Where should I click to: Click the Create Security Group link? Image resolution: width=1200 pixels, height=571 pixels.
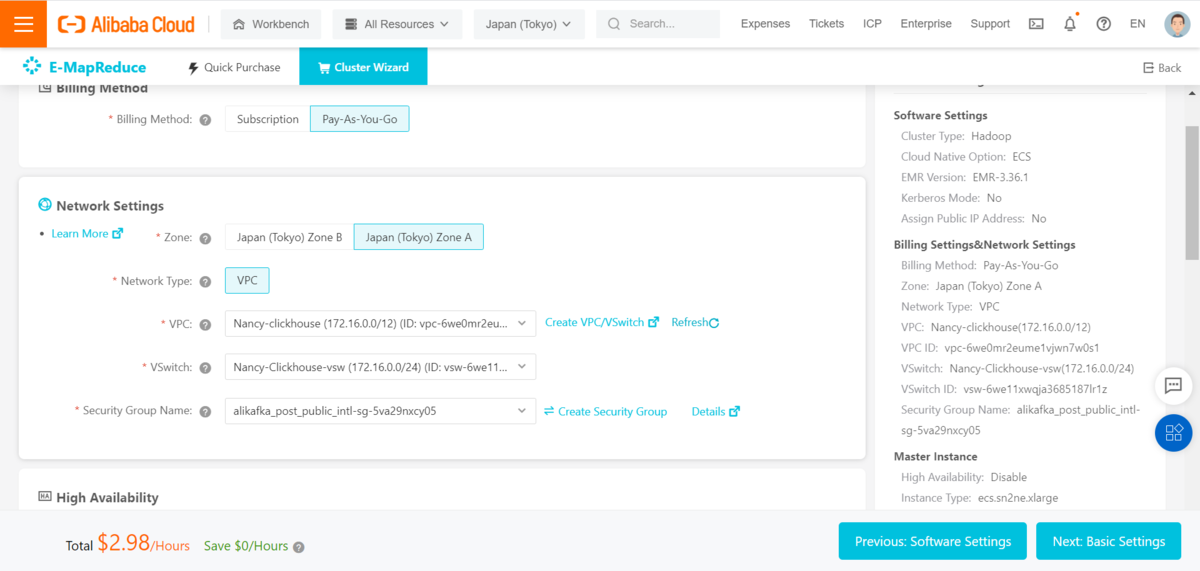pyautogui.click(x=605, y=412)
